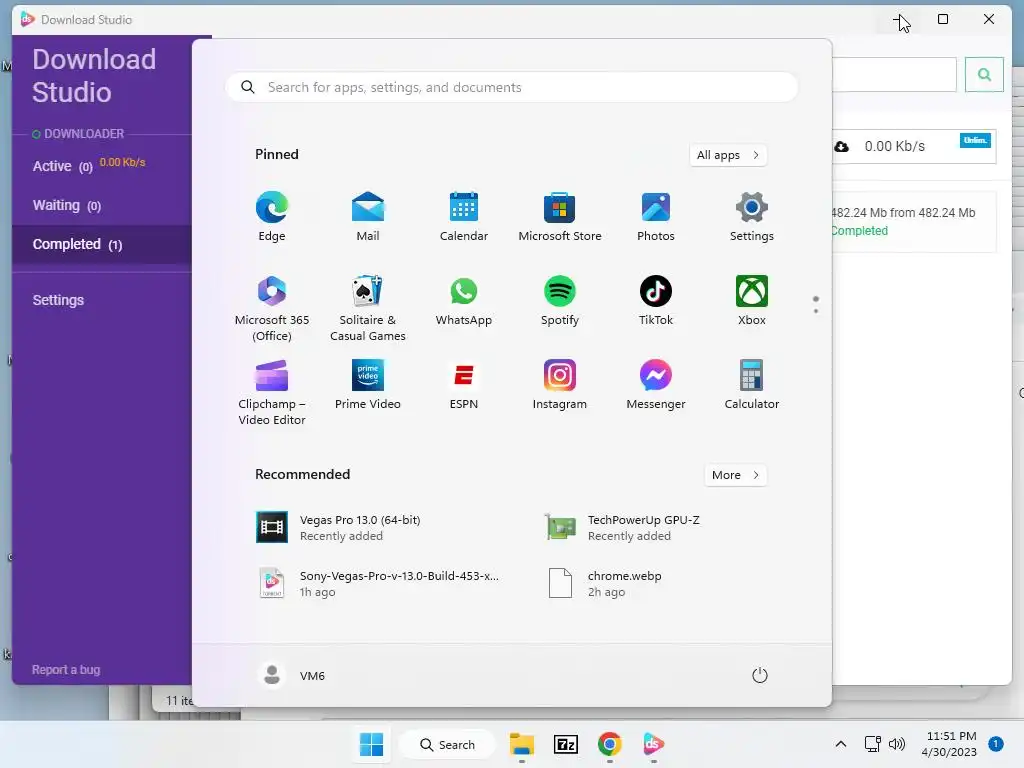1024x768 pixels.
Task: Open the notification badge on taskbar
Action: pos(996,744)
